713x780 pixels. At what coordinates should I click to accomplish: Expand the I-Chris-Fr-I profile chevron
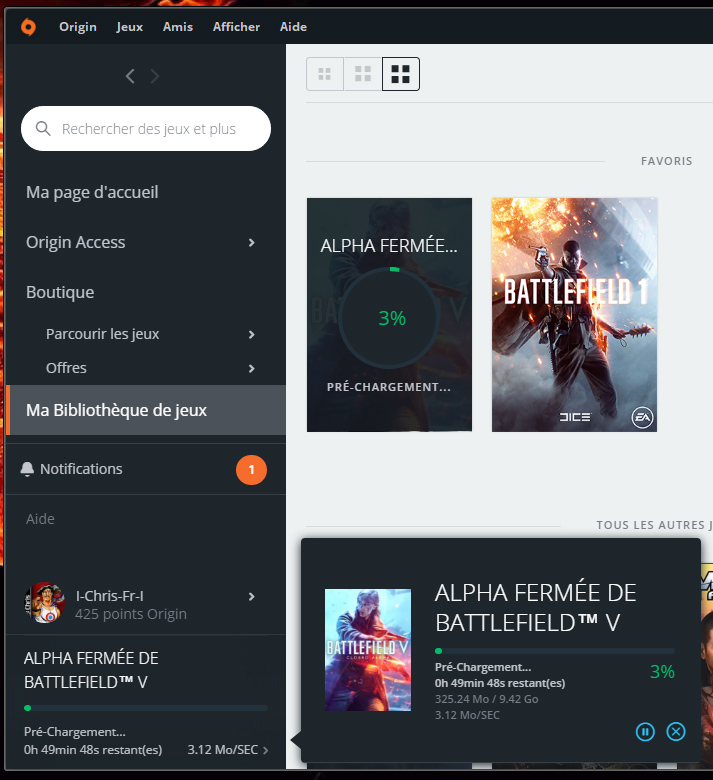click(252, 596)
